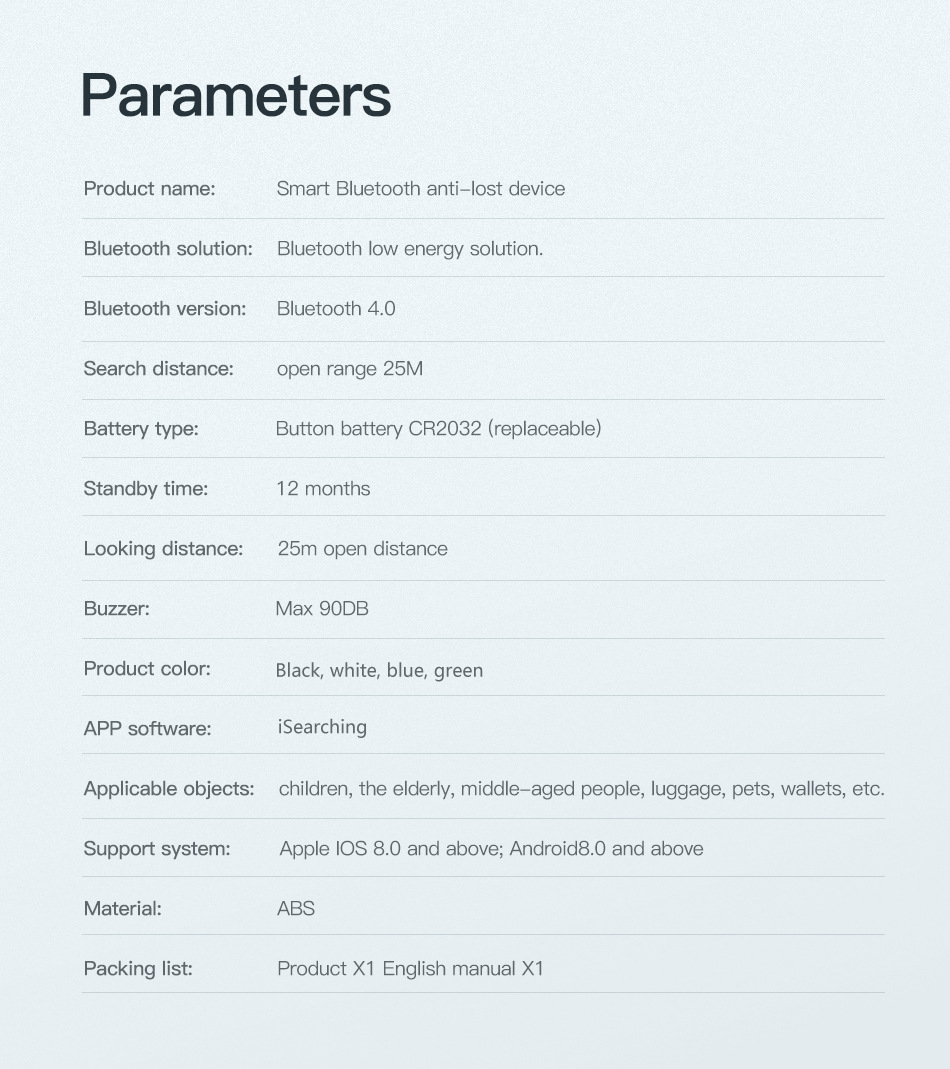Image resolution: width=950 pixels, height=1069 pixels.
Task: Click the 'Standby time:' label
Action: click(145, 489)
